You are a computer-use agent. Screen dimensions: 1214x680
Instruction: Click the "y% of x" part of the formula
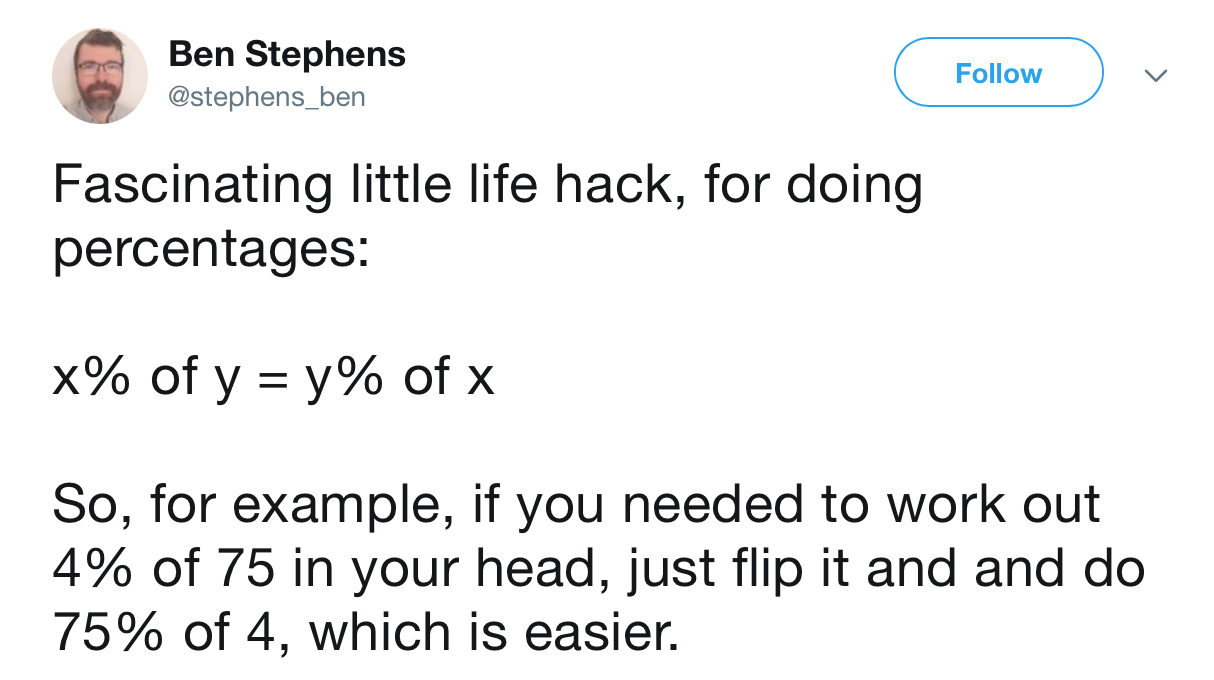395,380
